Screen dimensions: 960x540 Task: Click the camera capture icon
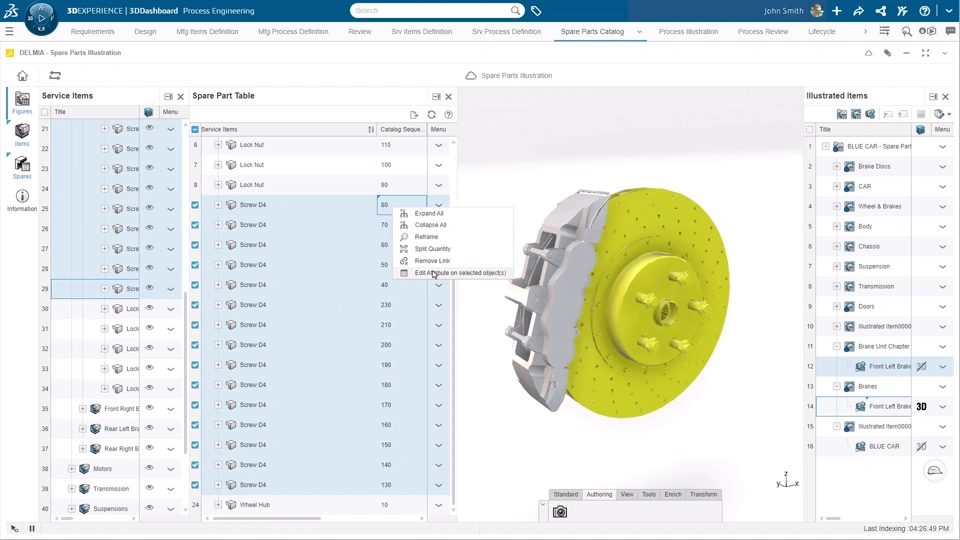[x=560, y=512]
